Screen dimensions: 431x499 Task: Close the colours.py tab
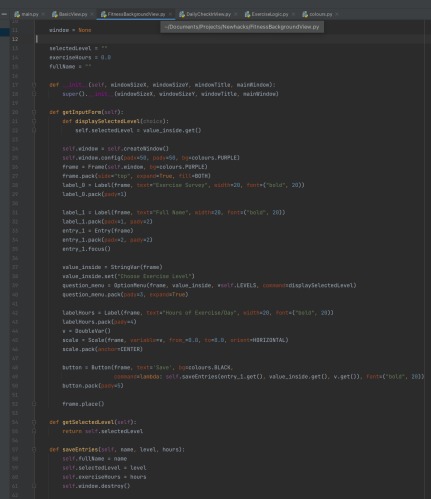pos(337,14)
